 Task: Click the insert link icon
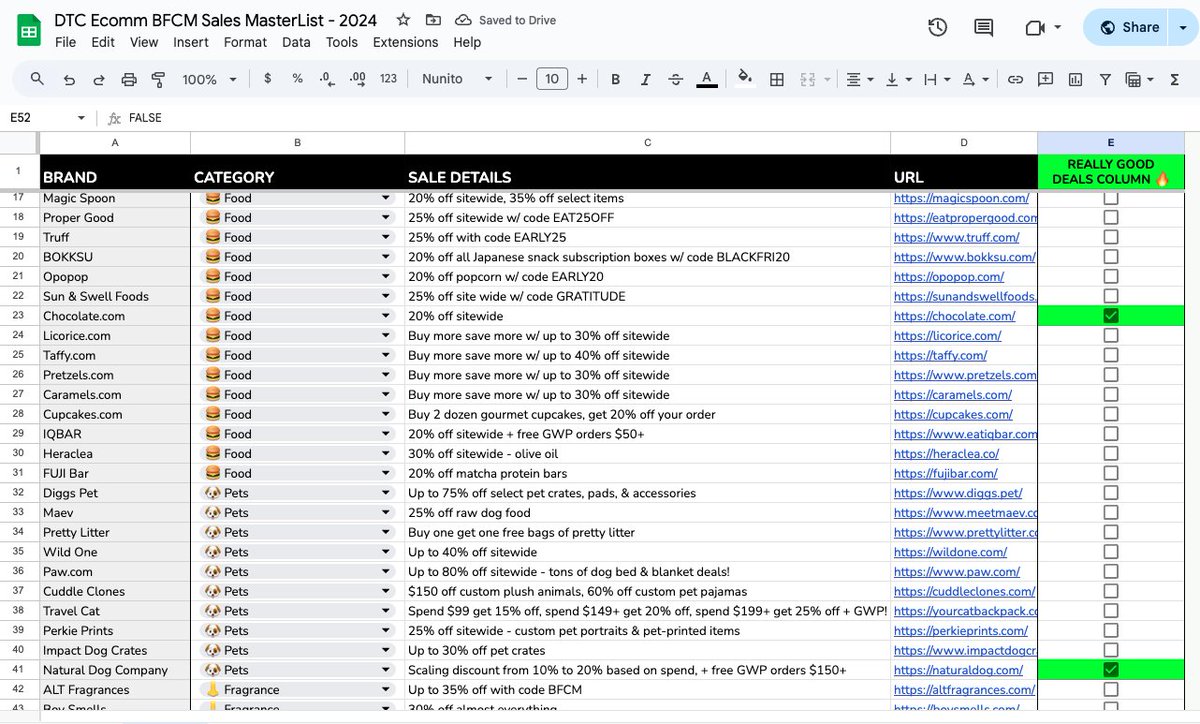(x=1015, y=79)
